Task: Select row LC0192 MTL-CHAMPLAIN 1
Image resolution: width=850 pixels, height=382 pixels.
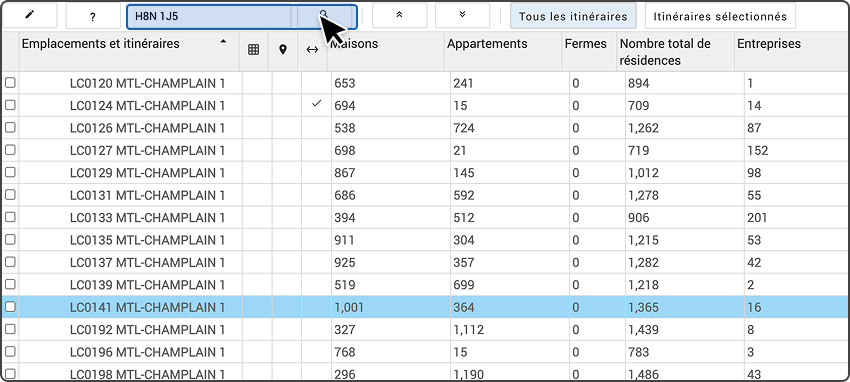Action: (425, 329)
